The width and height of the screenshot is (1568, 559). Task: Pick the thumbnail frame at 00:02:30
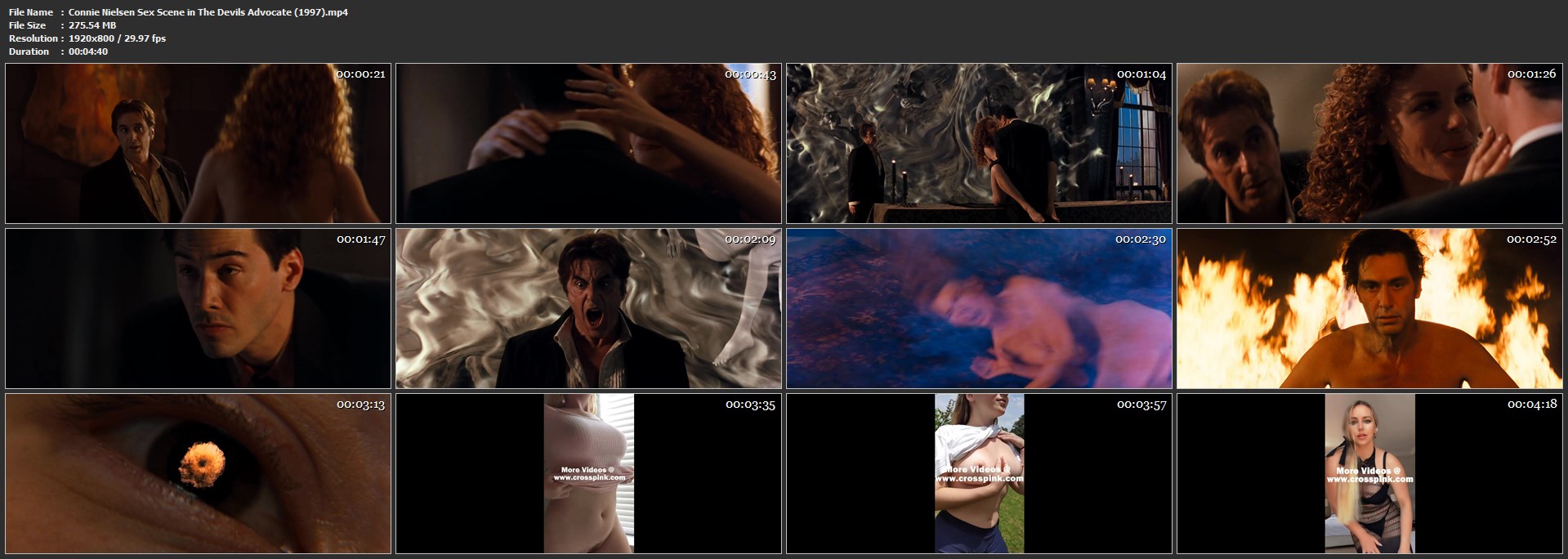tap(980, 308)
